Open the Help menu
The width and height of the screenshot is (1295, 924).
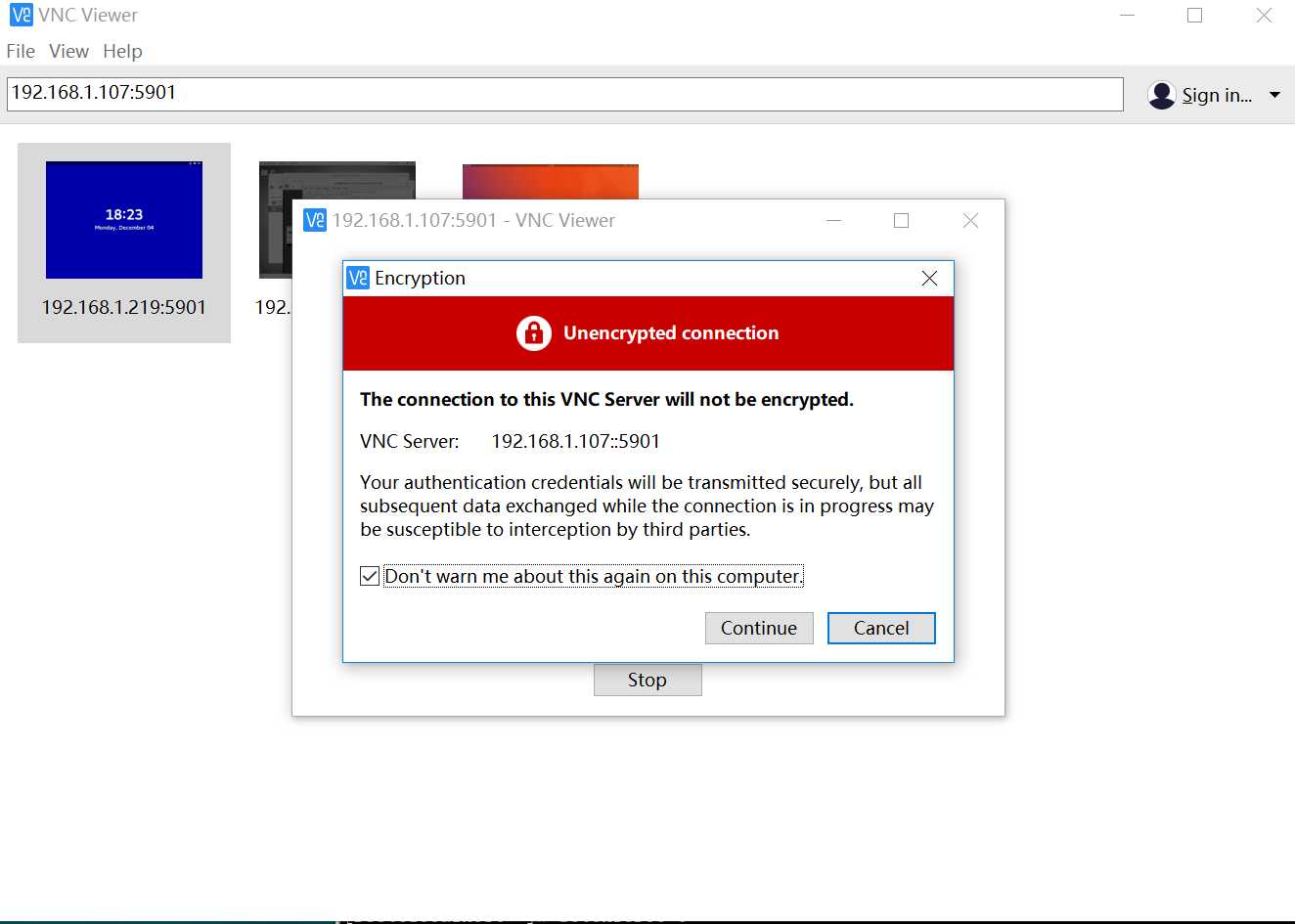tap(122, 51)
